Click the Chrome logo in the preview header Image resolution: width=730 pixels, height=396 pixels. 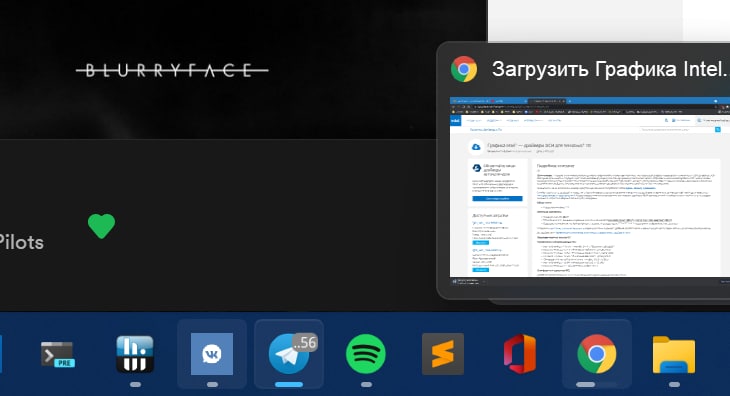coord(464,69)
